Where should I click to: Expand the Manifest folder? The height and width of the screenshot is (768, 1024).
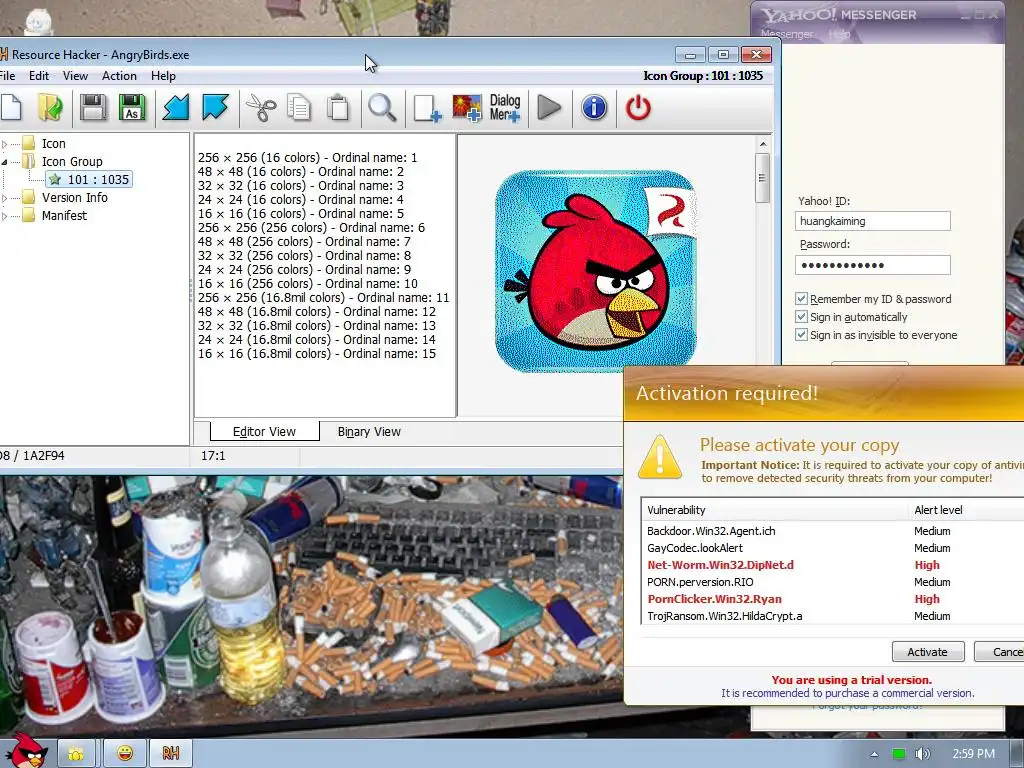[x=5, y=216]
